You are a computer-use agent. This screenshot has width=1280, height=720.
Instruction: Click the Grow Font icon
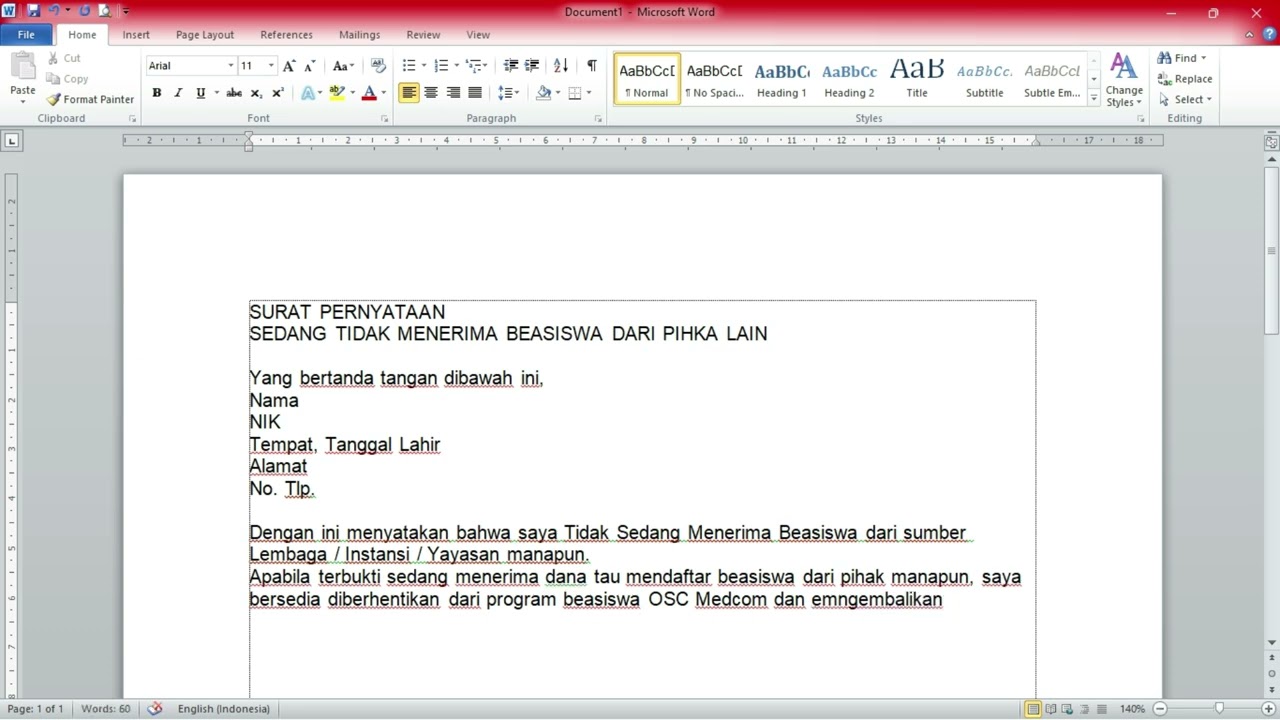pos(288,66)
